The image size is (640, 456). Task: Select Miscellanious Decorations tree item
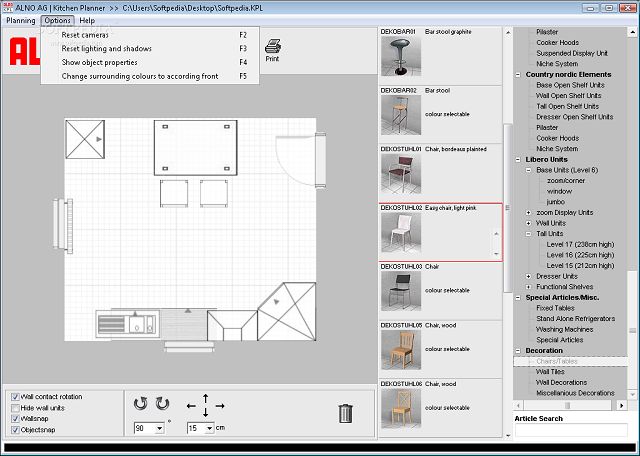575,393
